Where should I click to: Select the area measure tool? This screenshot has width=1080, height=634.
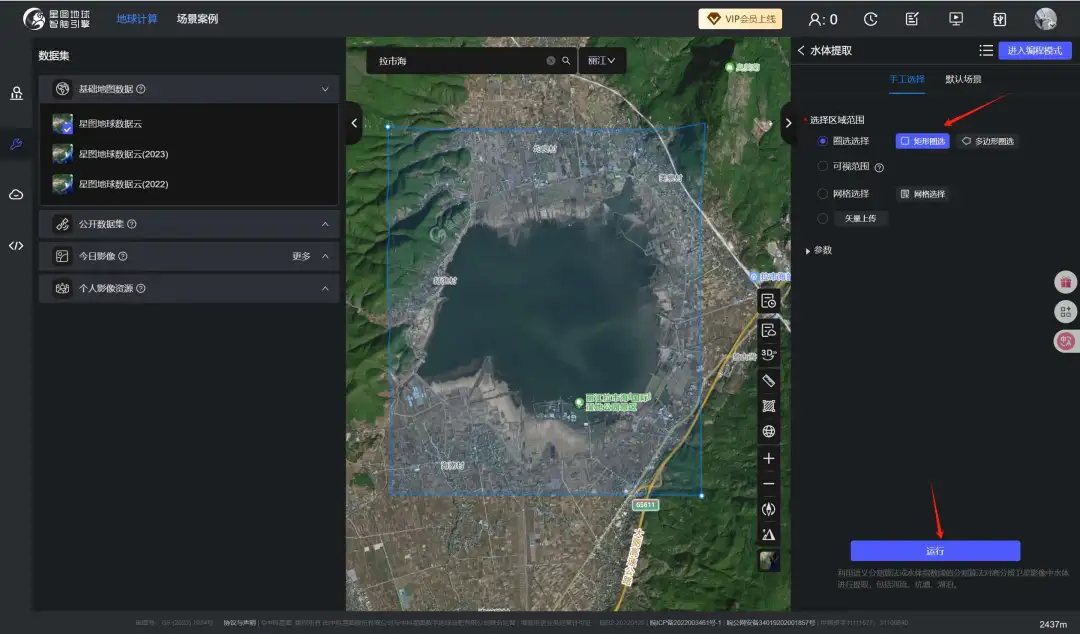[769, 406]
